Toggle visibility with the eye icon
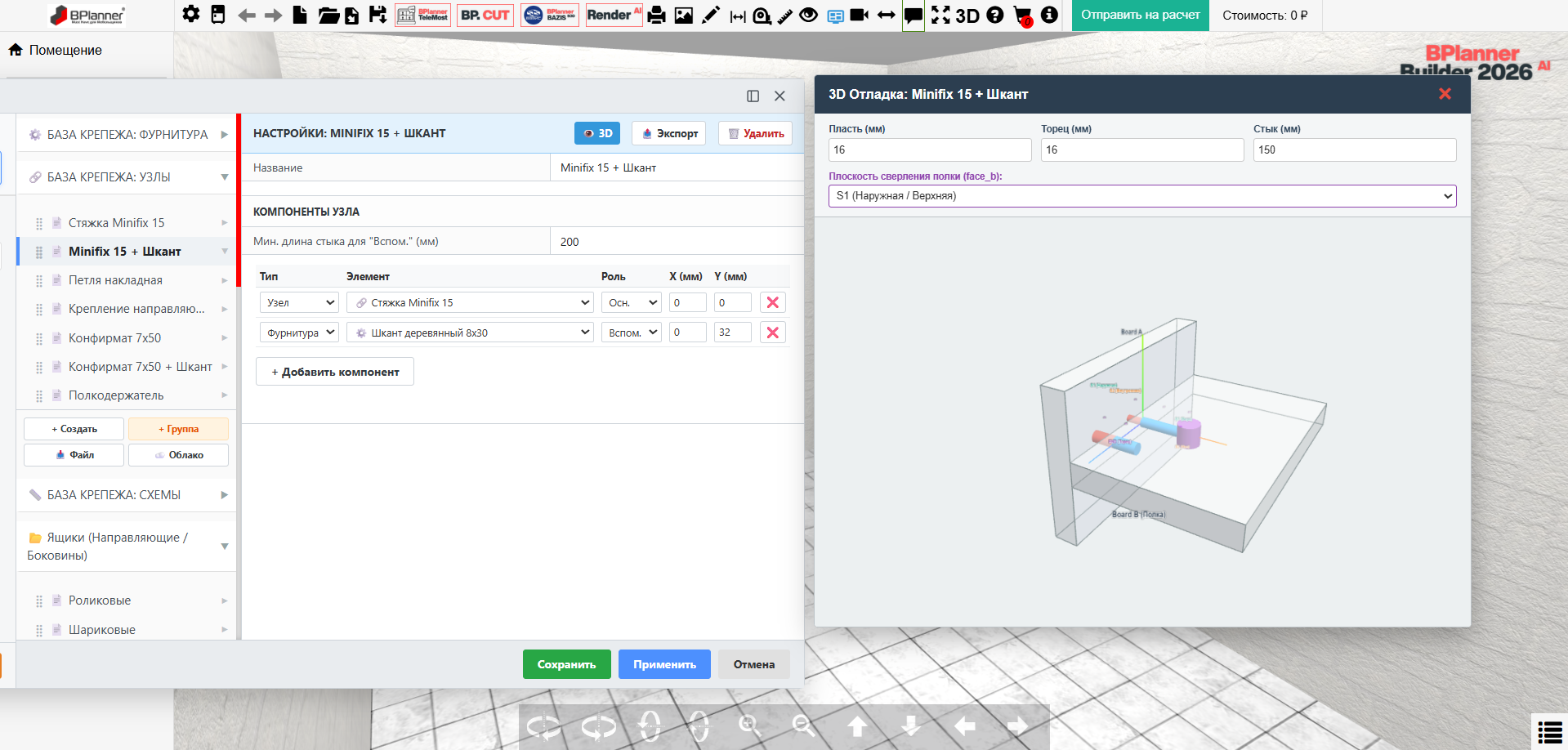The image size is (1568, 750). (809, 15)
